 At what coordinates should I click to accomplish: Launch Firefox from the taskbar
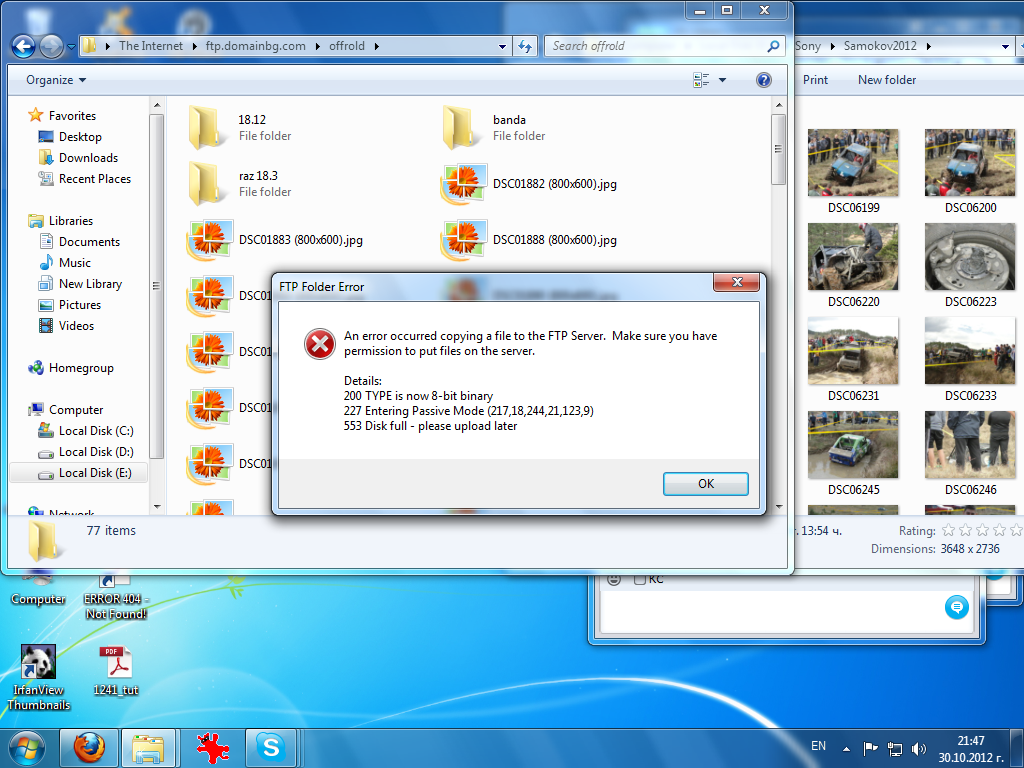tap(89, 747)
